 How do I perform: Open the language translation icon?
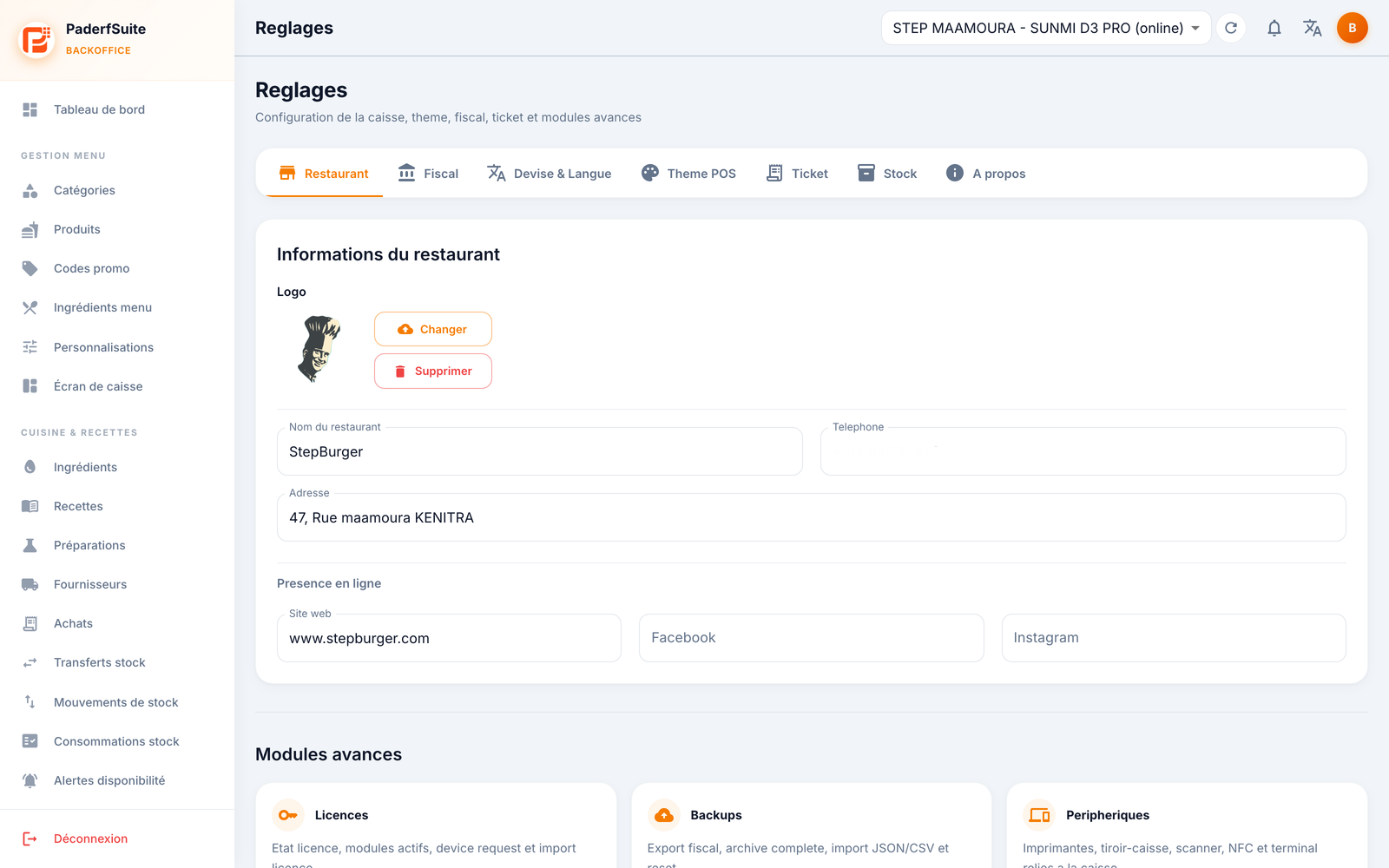(1312, 28)
